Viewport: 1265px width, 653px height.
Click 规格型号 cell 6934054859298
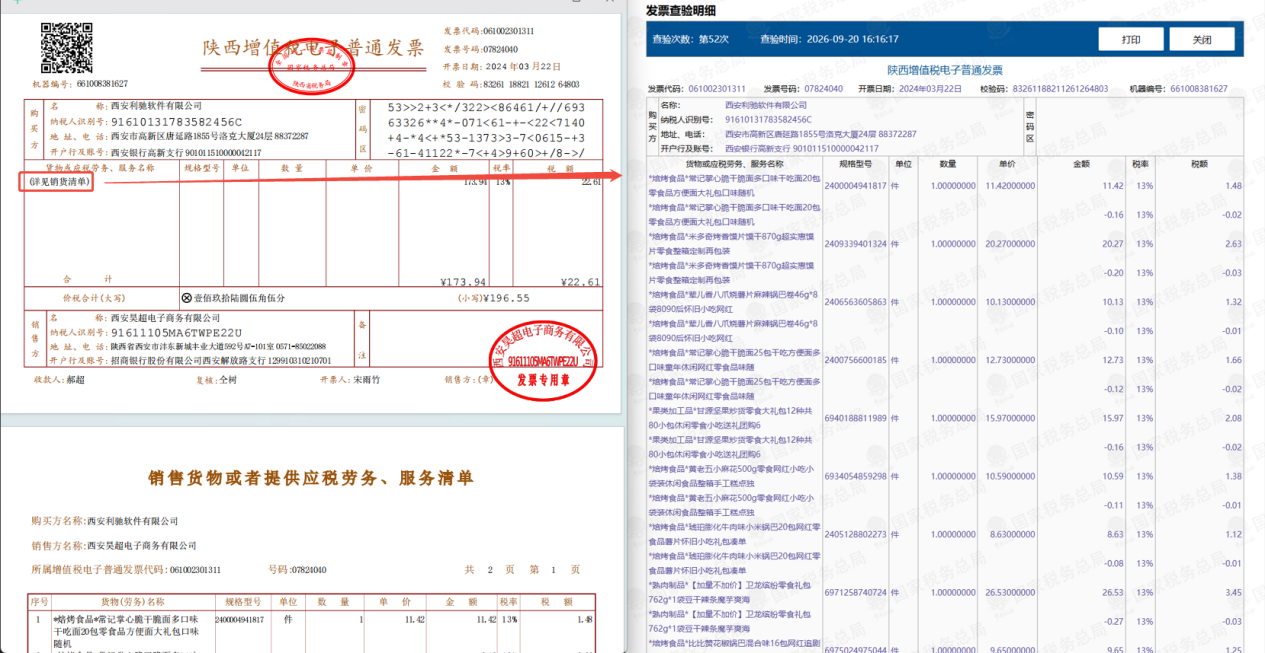[x=855, y=476]
